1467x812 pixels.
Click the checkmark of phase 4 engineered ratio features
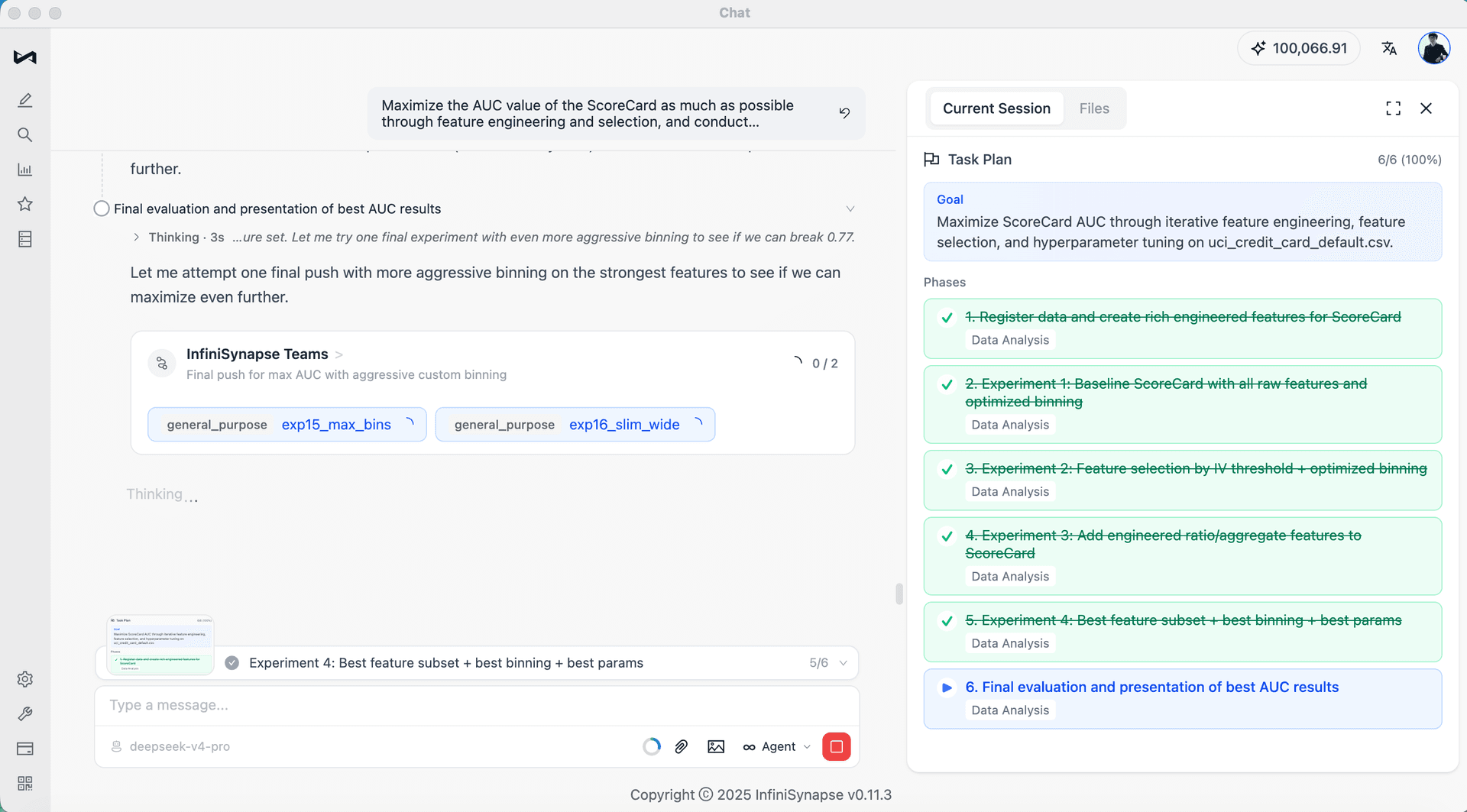coord(947,536)
